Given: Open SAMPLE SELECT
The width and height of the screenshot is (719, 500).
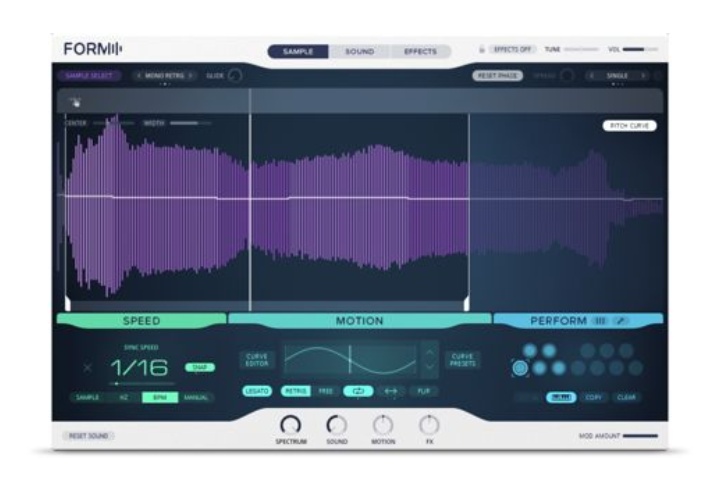Looking at the screenshot, I should click(x=89, y=76).
